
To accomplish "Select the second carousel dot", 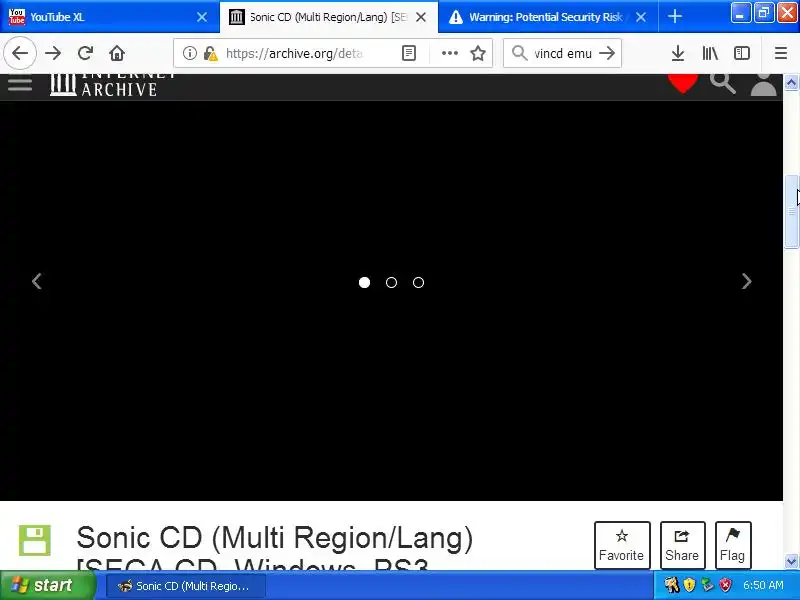I will click(391, 283).
